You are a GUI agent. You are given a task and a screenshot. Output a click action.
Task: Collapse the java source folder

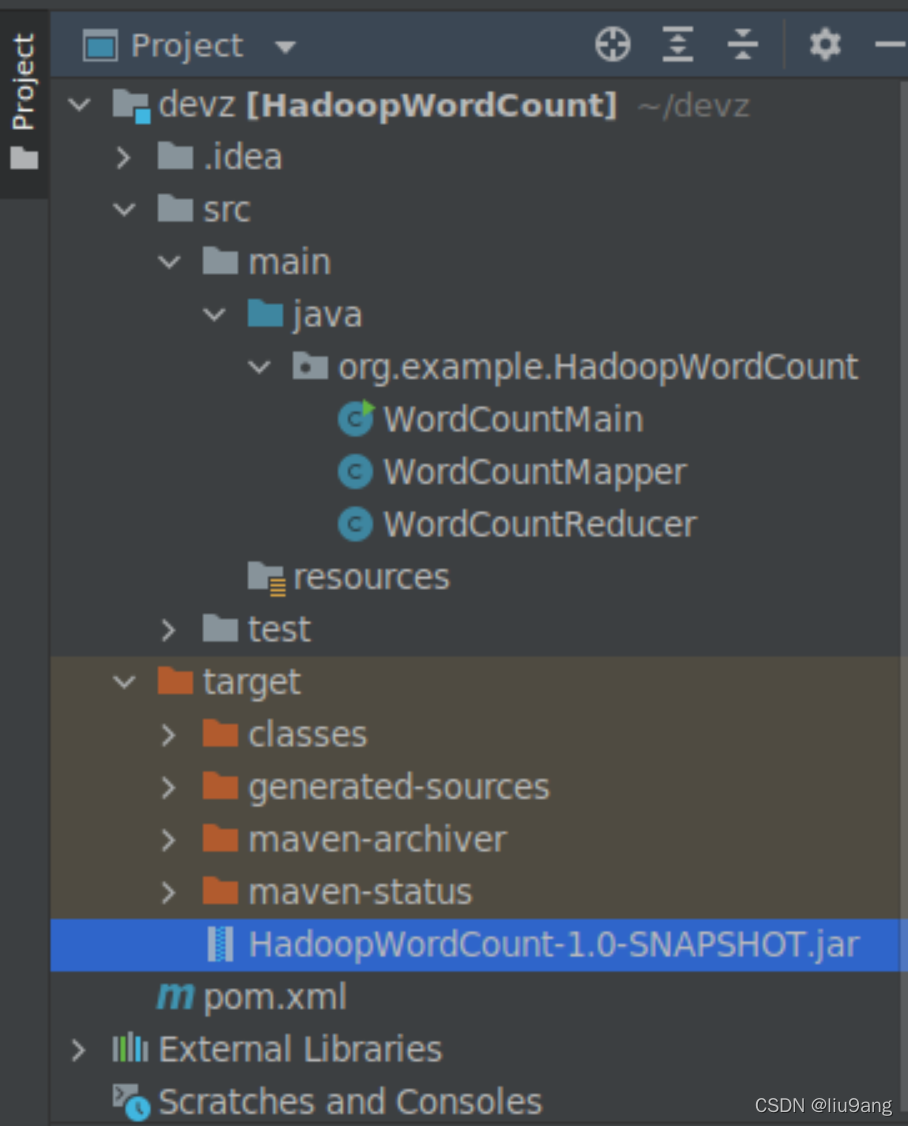click(214, 315)
